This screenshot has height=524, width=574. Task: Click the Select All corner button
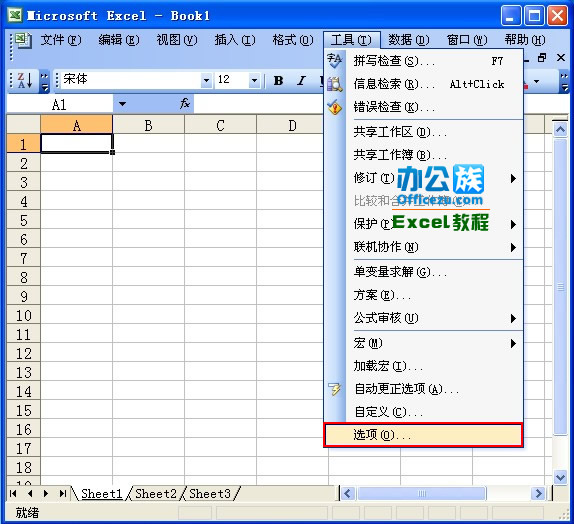23,125
